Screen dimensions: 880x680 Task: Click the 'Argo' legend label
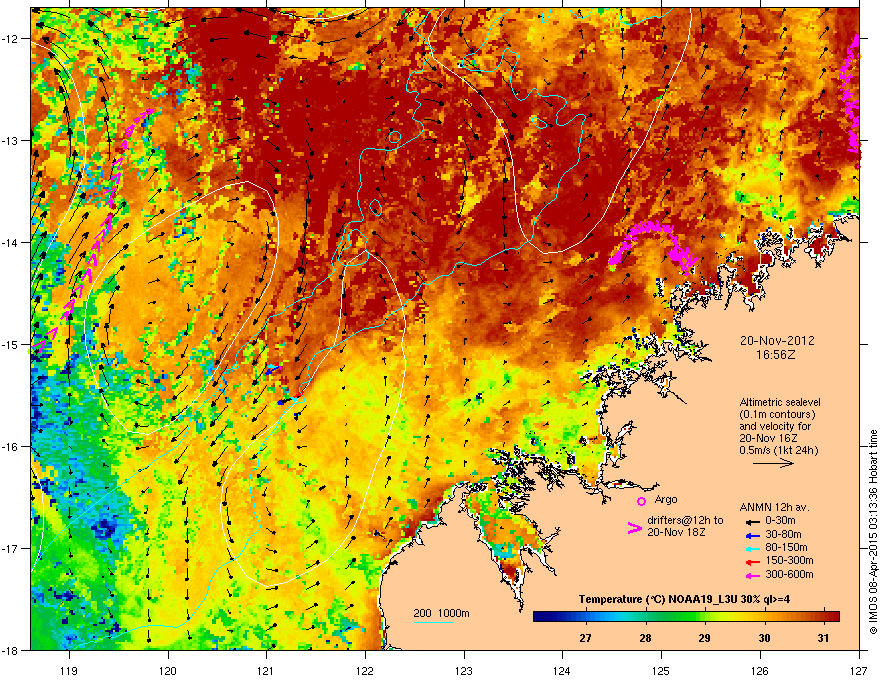[666, 499]
